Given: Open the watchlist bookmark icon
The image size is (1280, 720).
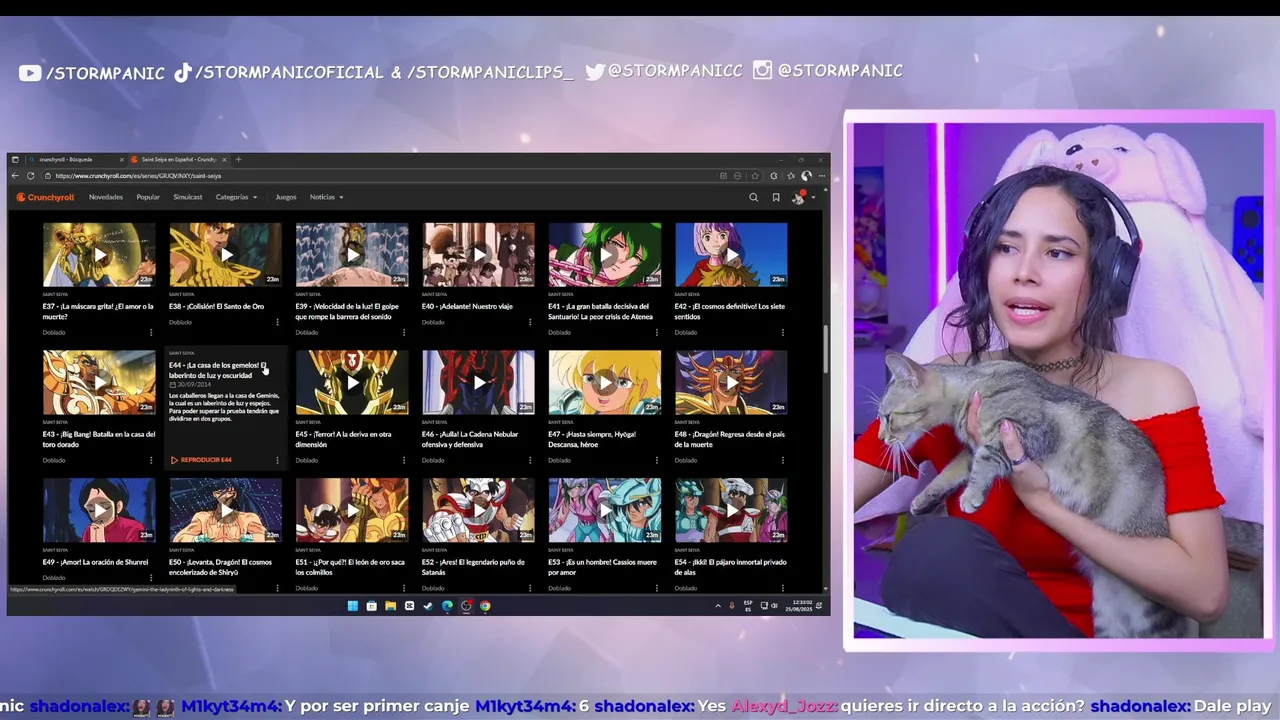Looking at the screenshot, I should pos(776,197).
